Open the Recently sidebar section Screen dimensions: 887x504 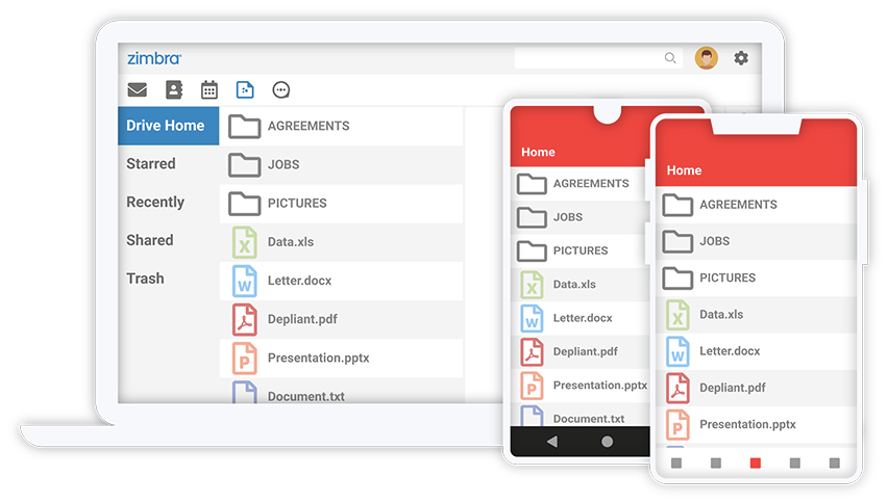[155, 202]
